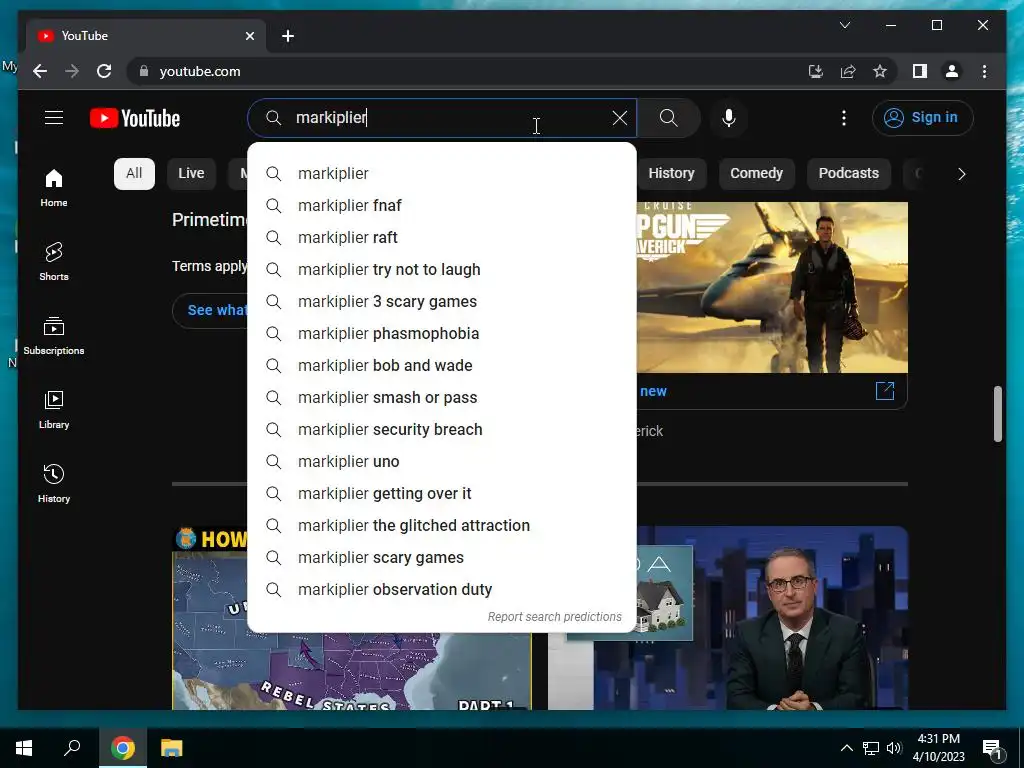
Task: Click the install app icon in address bar
Action: pyautogui.click(x=816, y=71)
